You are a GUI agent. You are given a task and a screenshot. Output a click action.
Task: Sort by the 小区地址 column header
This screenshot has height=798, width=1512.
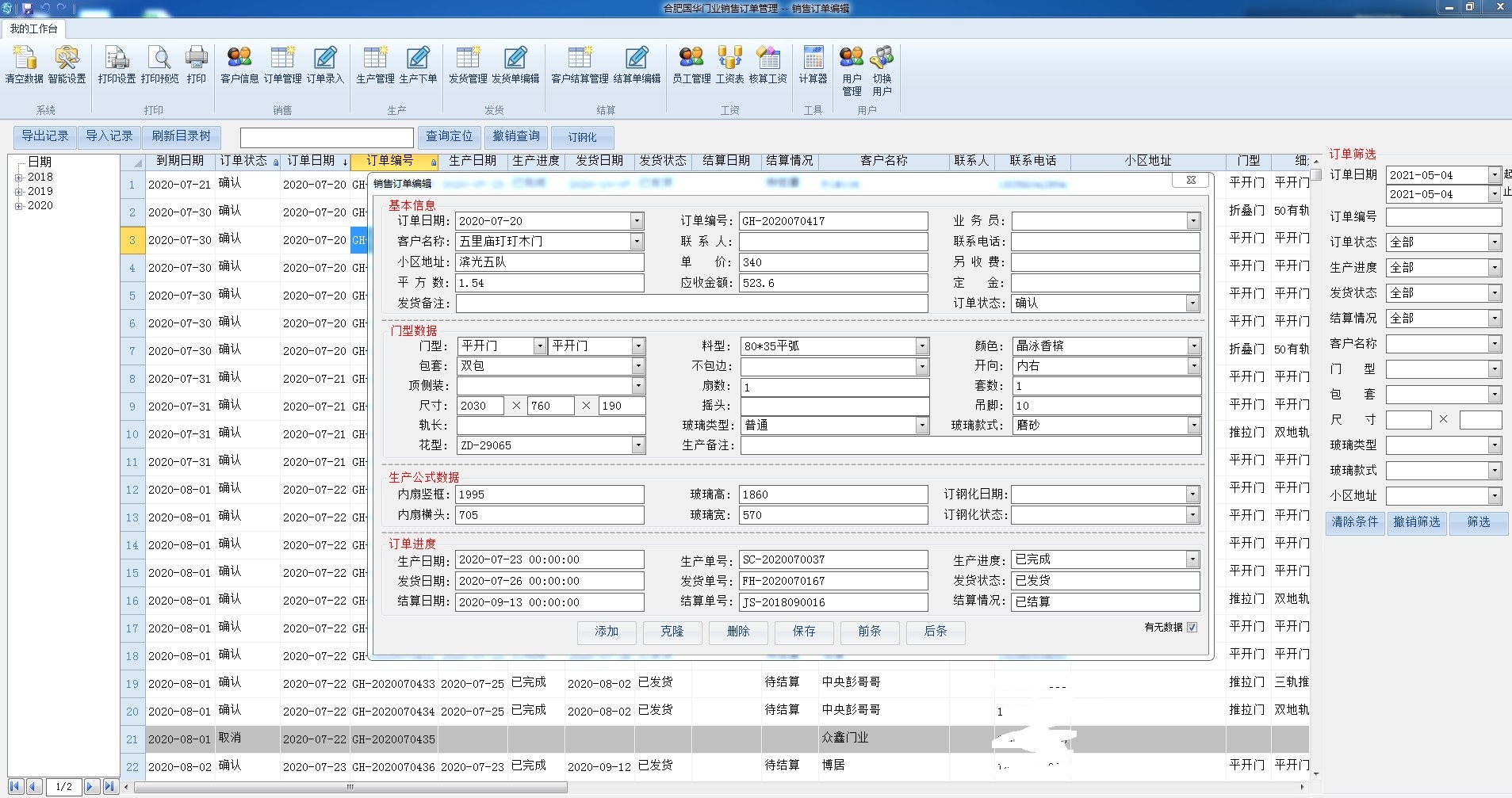tap(1148, 161)
